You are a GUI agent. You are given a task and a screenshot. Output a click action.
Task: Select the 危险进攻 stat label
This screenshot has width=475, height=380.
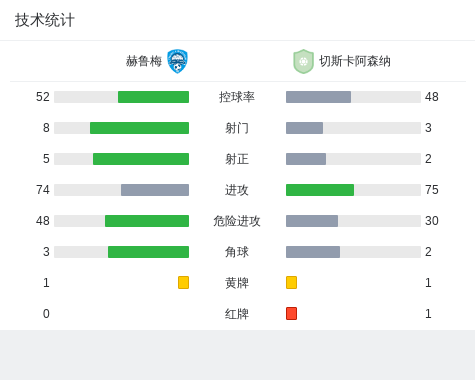(237, 221)
